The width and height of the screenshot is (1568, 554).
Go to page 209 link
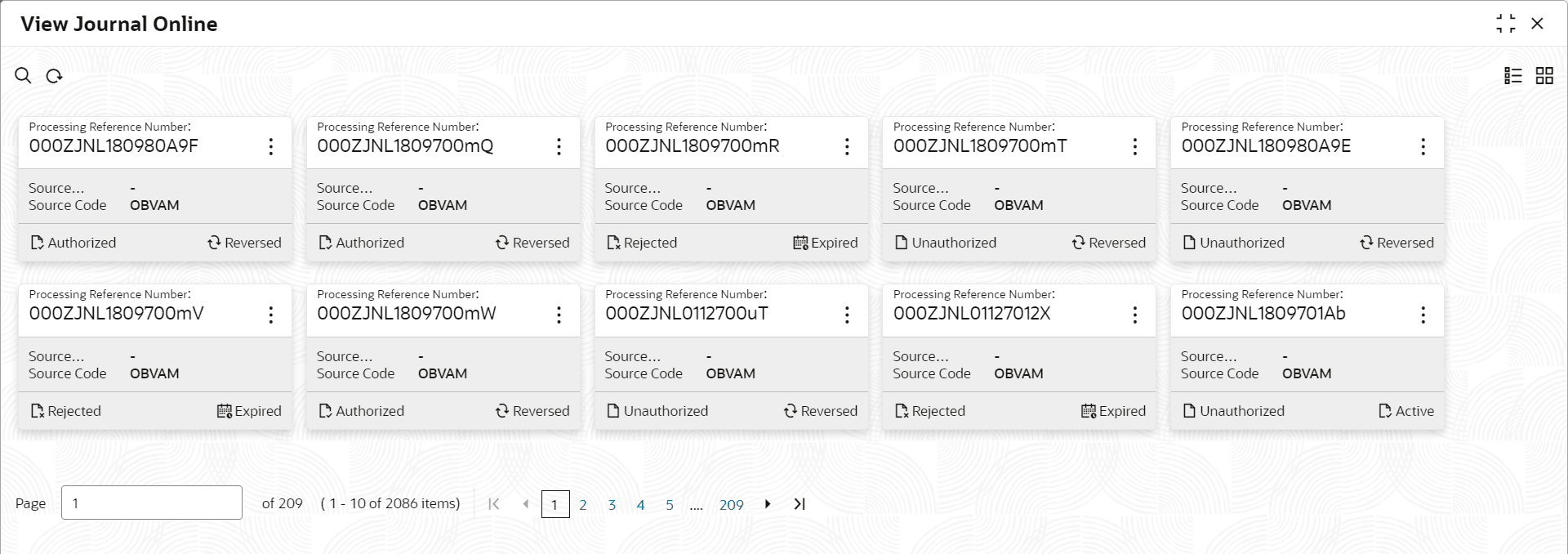point(731,505)
